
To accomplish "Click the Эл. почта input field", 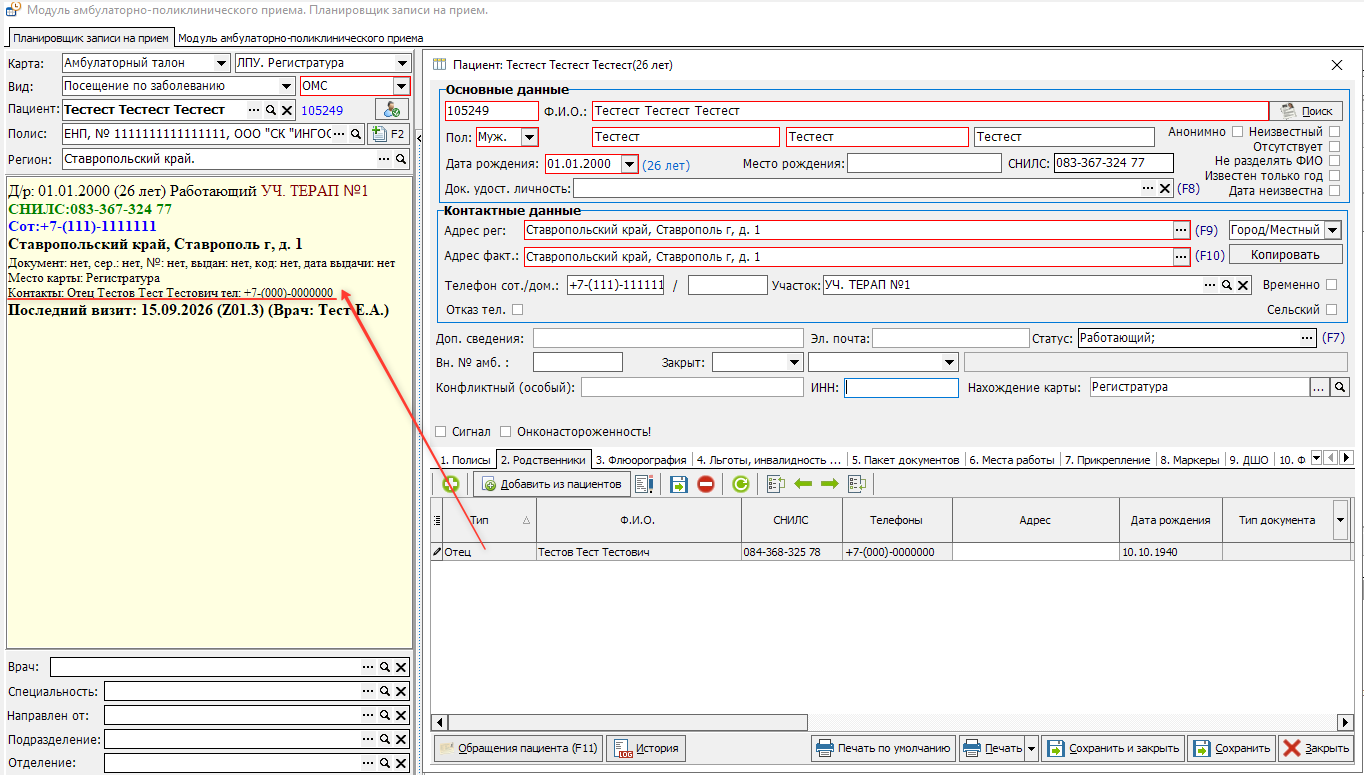I will [951, 338].
